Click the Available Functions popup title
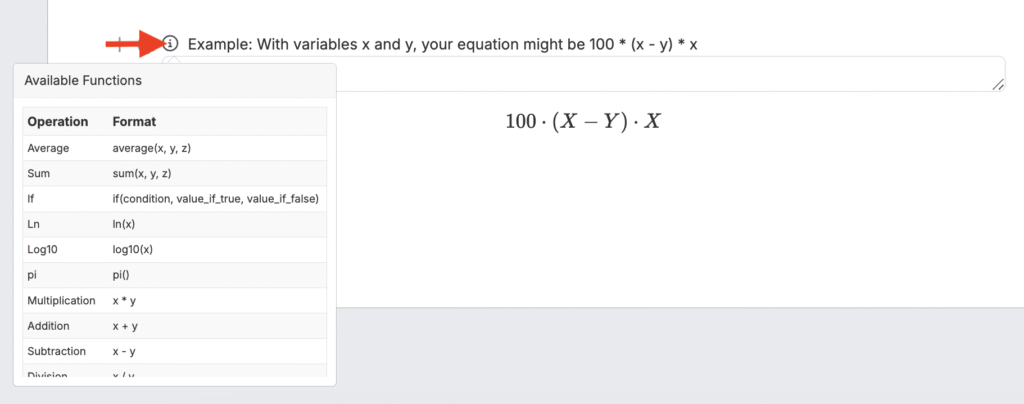The image size is (1024, 404). pyautogui.click(x=83, y=80)
